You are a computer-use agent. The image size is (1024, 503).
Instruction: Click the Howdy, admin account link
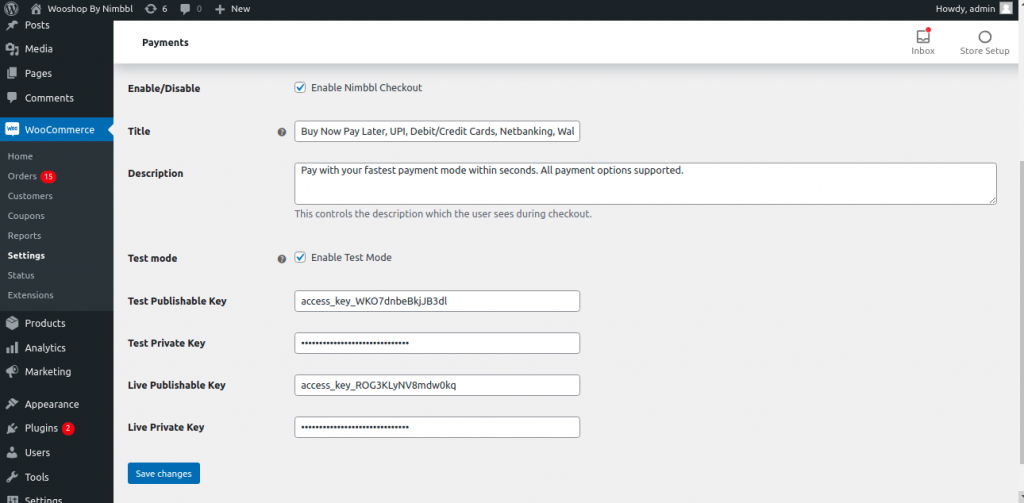tap(965, 9)
